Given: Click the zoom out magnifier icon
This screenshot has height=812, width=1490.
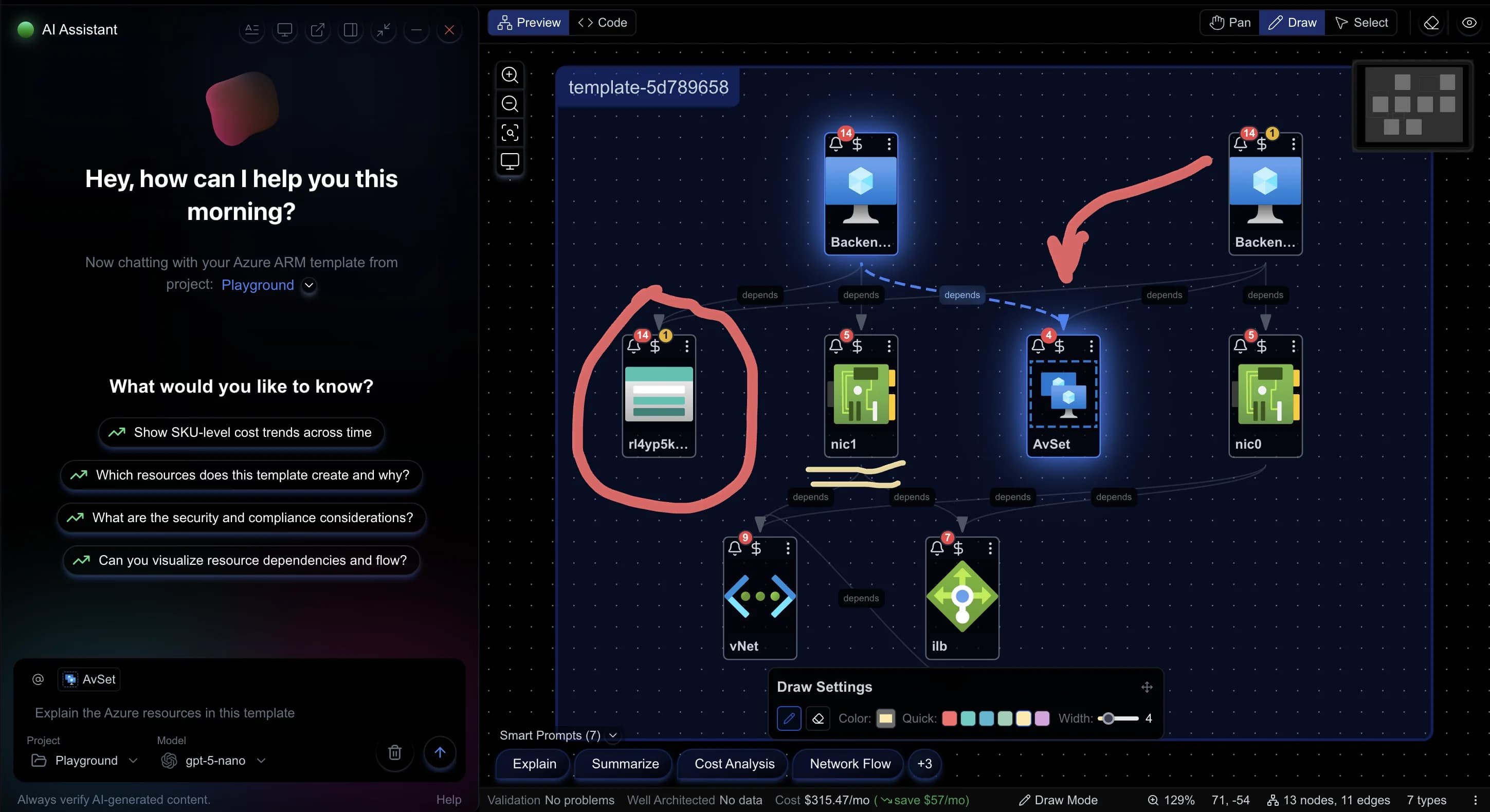Looking at the screenshot, I should coord(510,103).
